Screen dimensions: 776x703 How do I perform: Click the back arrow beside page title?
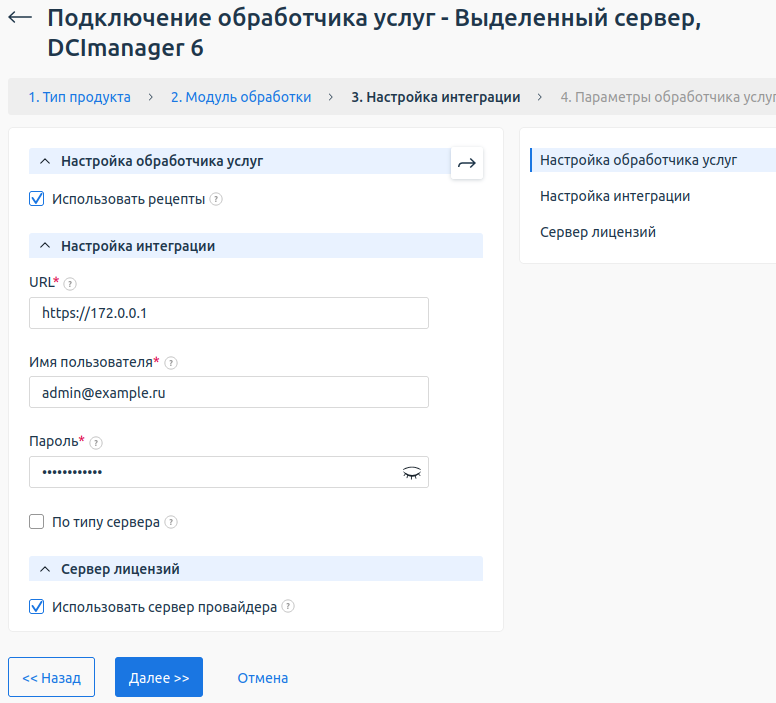click(x=20, y=19)
